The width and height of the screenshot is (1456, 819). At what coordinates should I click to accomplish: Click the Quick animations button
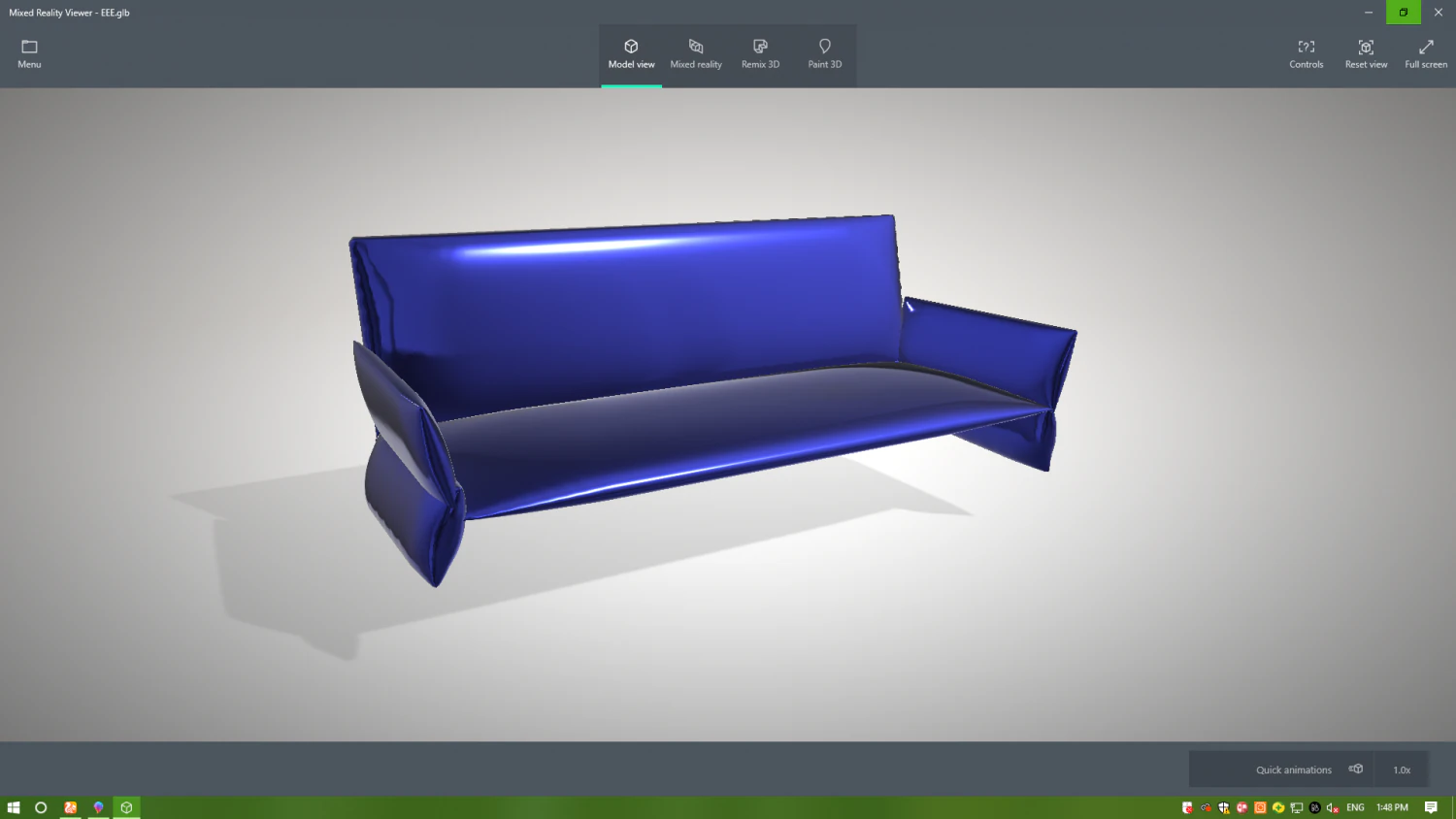click(x=1295, y=769)
